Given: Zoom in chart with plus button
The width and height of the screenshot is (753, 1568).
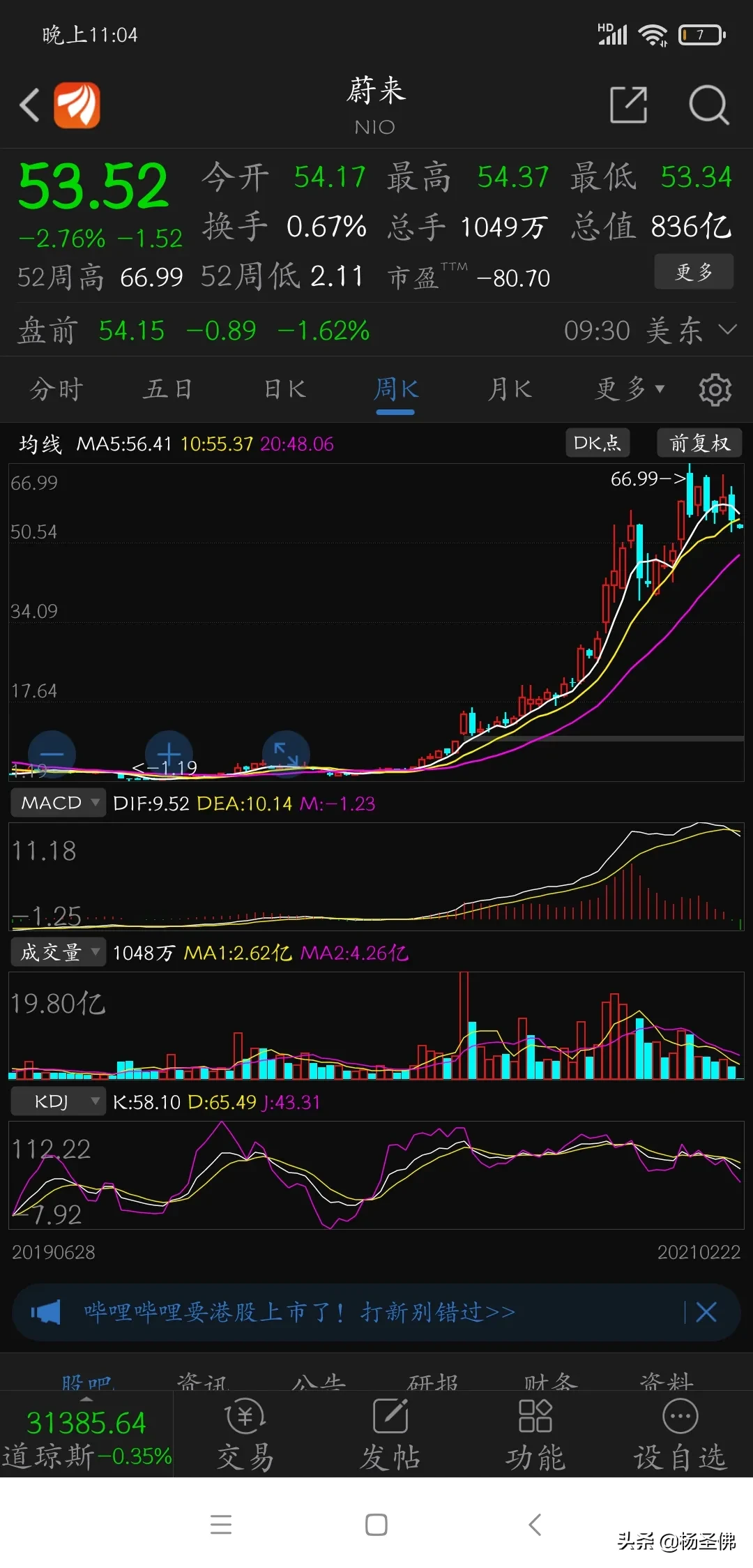Looking at the screenshot, I should pyautogui.click(x=169, y=754).
